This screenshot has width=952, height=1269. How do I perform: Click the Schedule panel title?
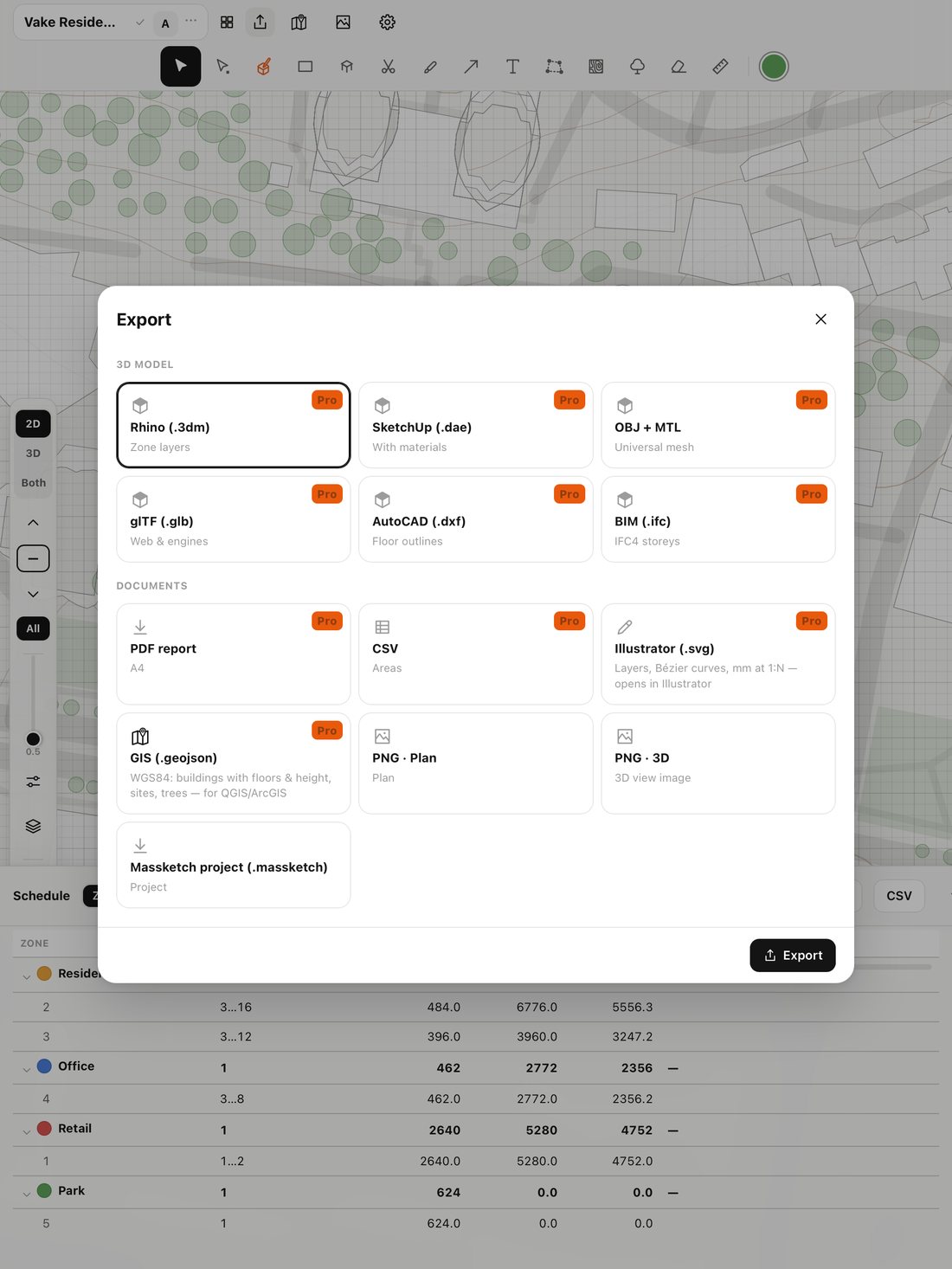[x=42, y=896]
